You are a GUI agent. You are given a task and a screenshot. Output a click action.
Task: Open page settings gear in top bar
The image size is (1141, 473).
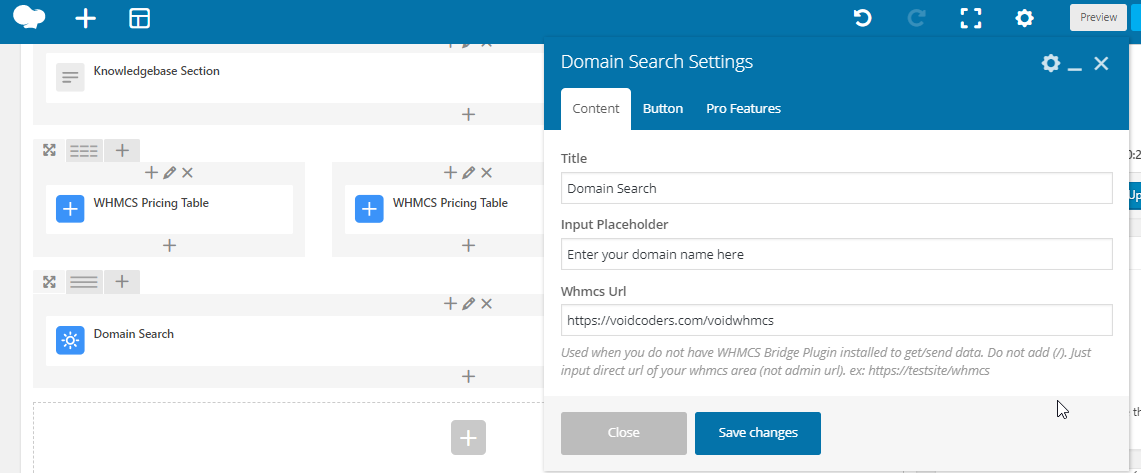[1024, 18]
